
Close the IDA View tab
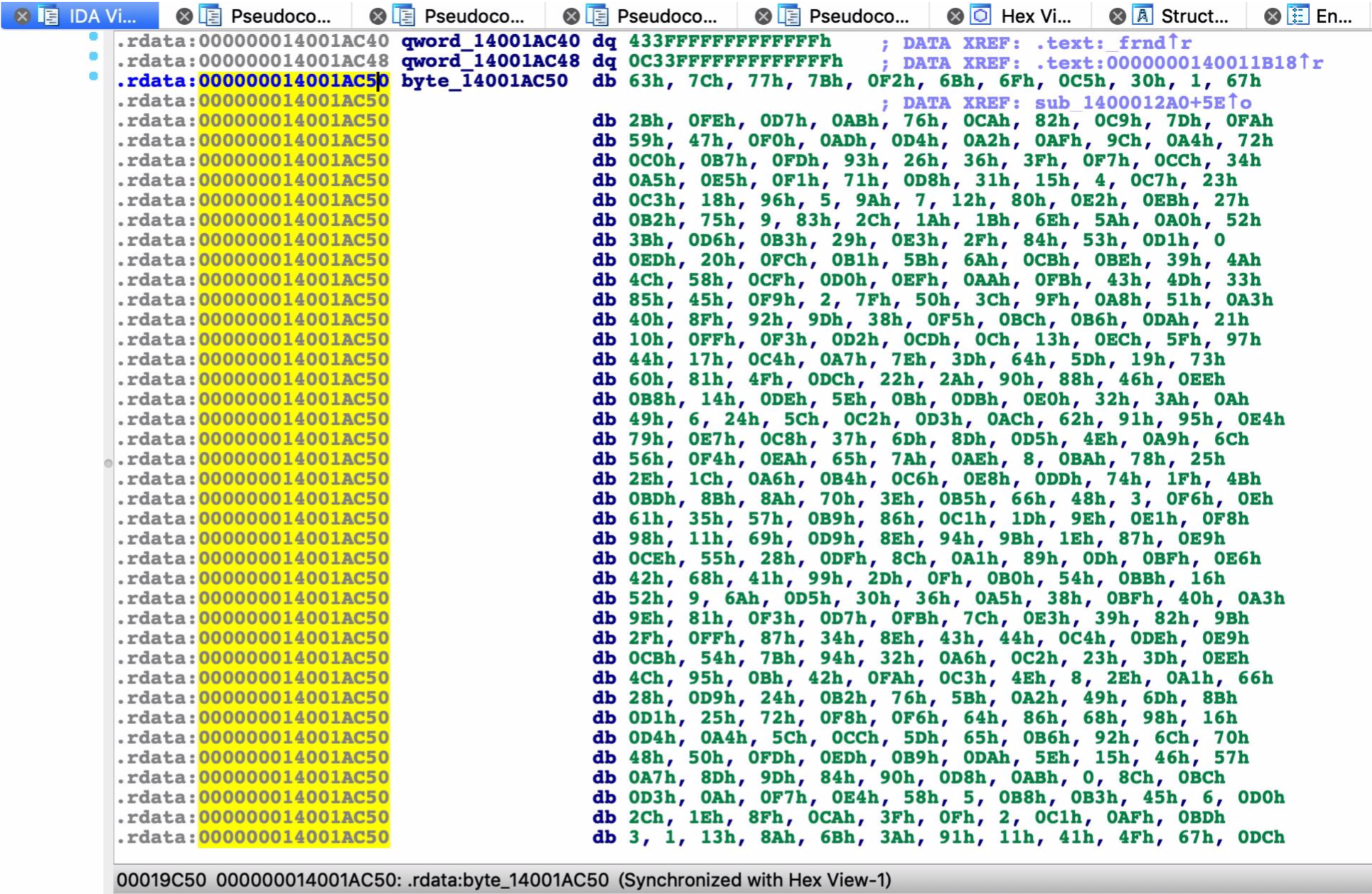pos(22,16)
